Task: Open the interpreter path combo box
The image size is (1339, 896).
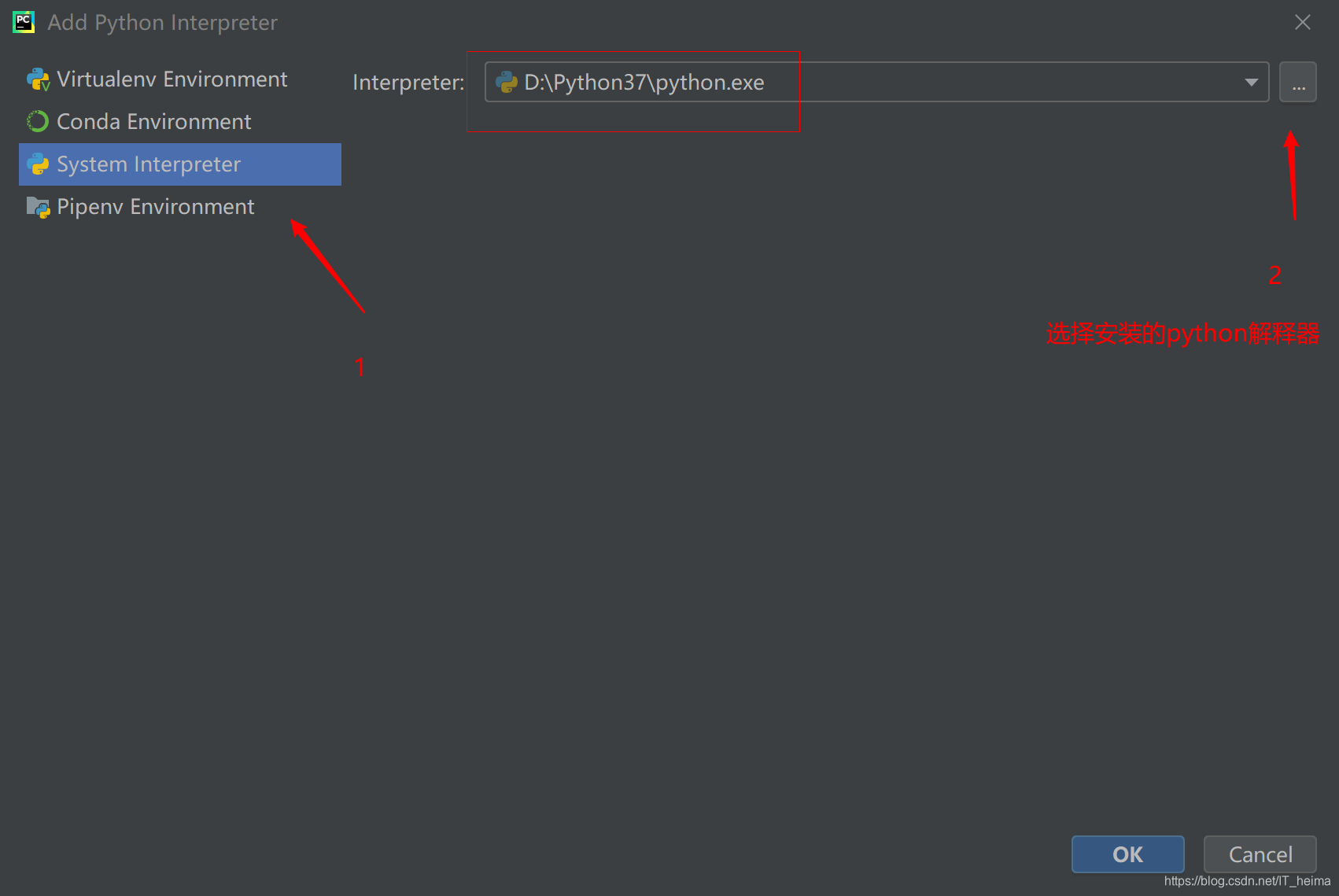Action: (x=876, y=82)
